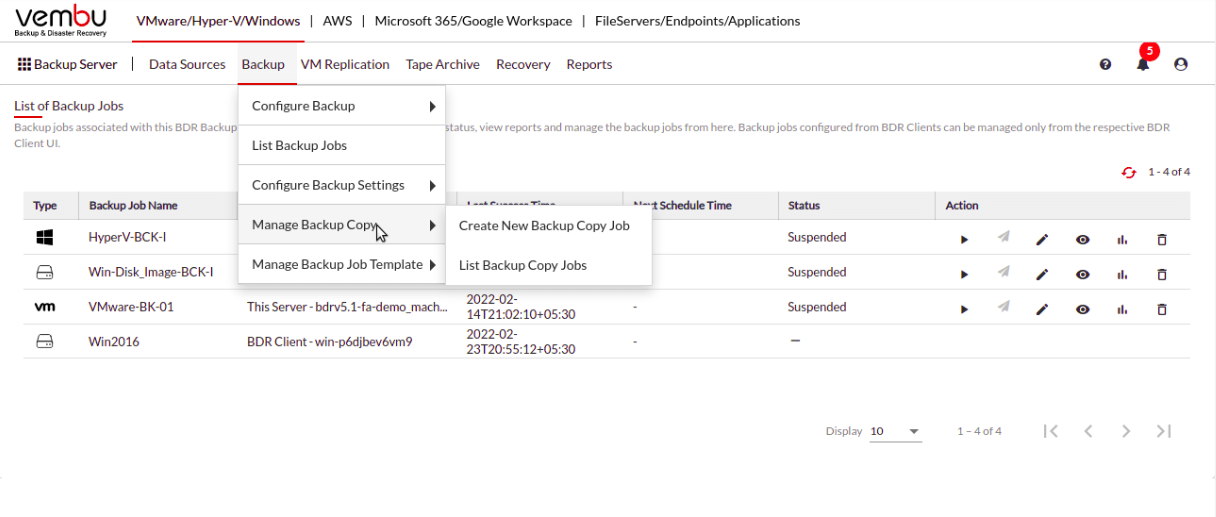Open the Data Sources menu

187,64
